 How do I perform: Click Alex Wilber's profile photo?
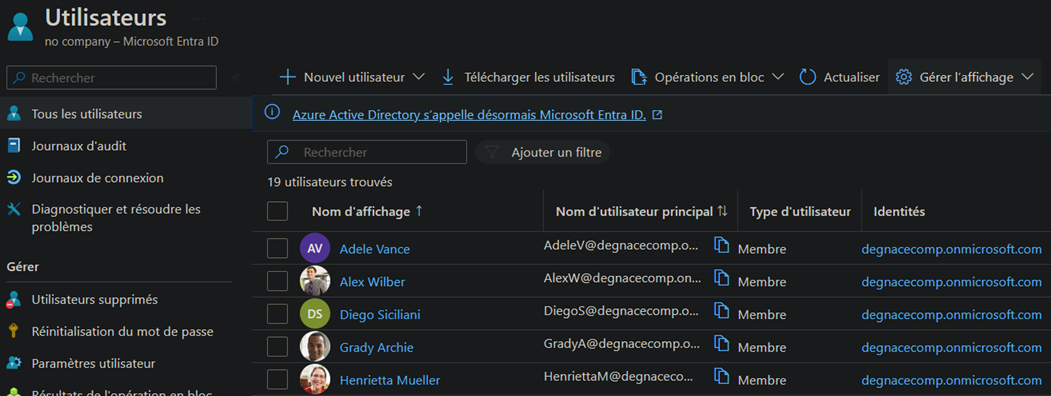pyautogui.click(x=315, y=281)
